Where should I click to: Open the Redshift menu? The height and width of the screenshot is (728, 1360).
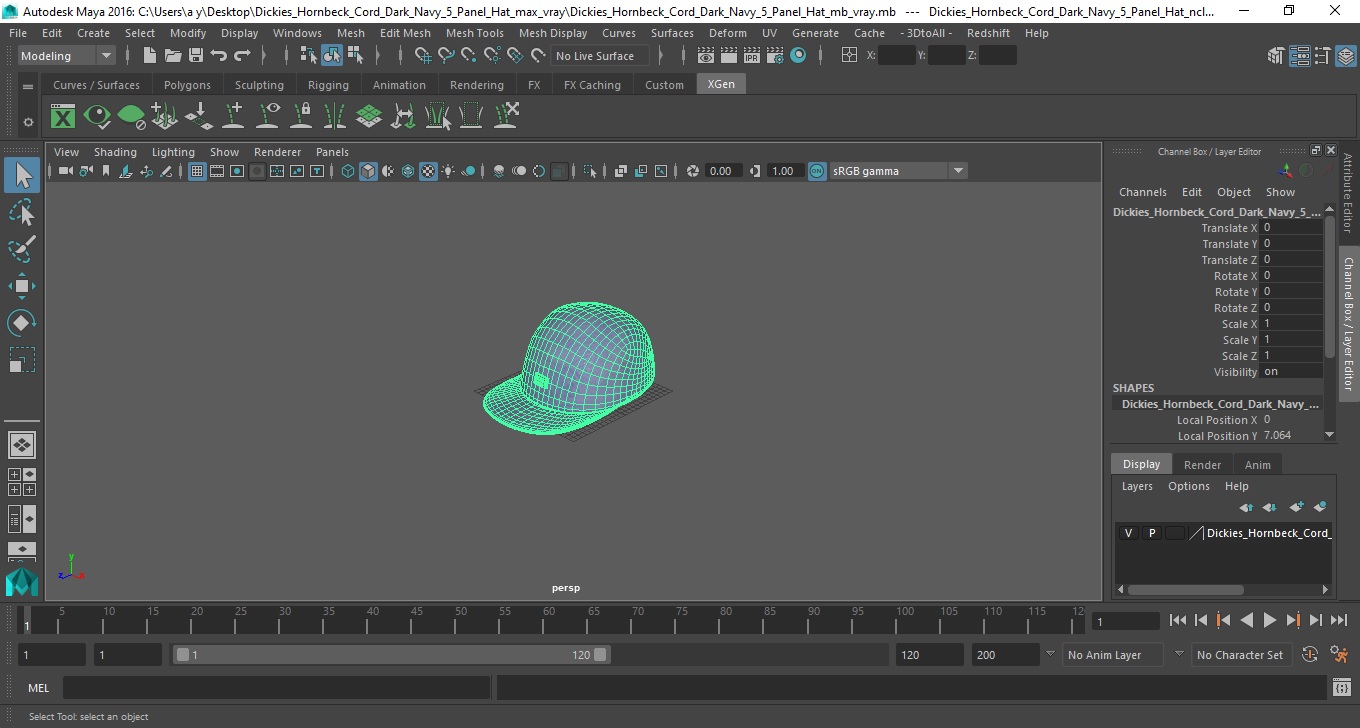pyautogui.click(x=987, y=33)
